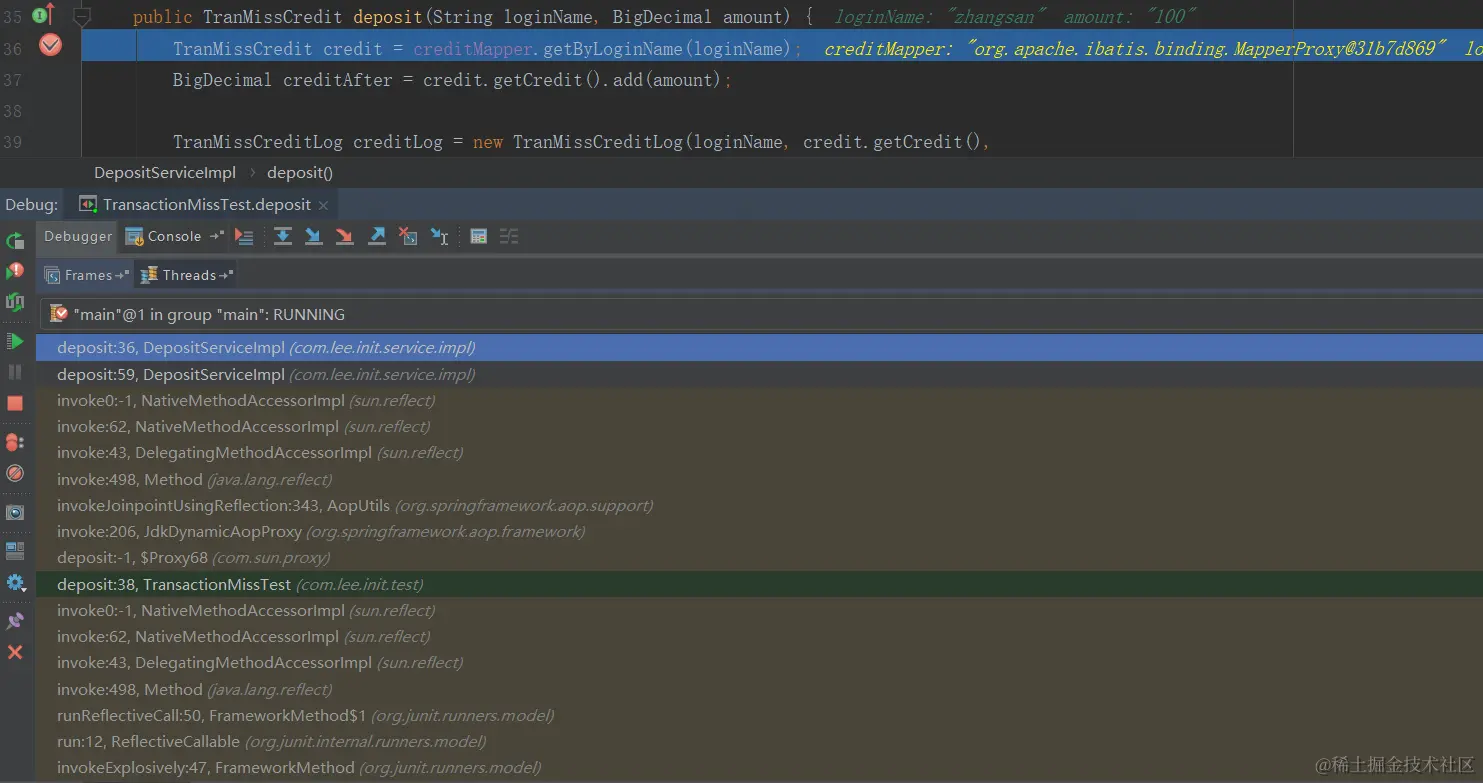Click the Step Out icon

click(x=377, y=236)
